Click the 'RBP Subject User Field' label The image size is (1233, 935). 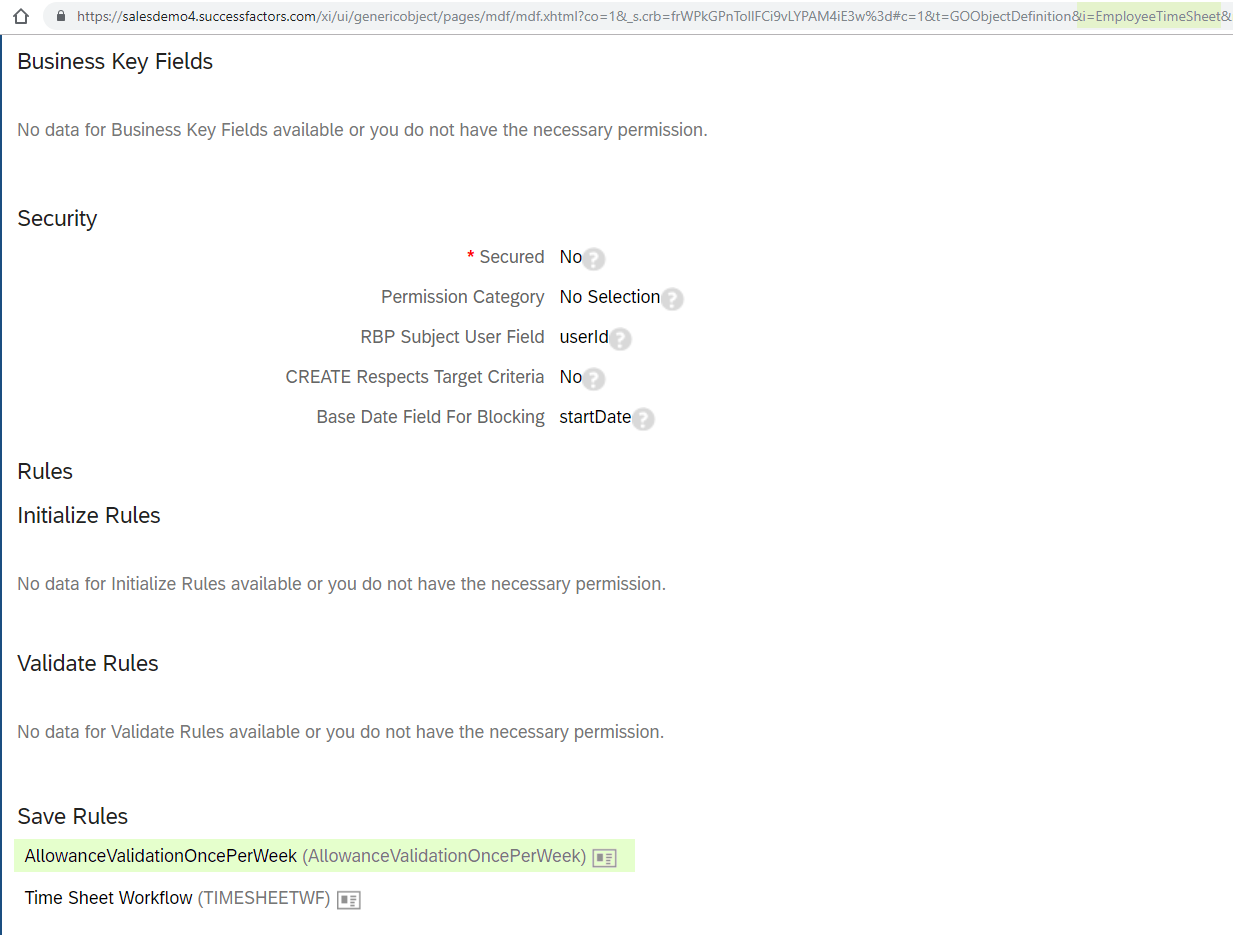(x=453, y=337)
